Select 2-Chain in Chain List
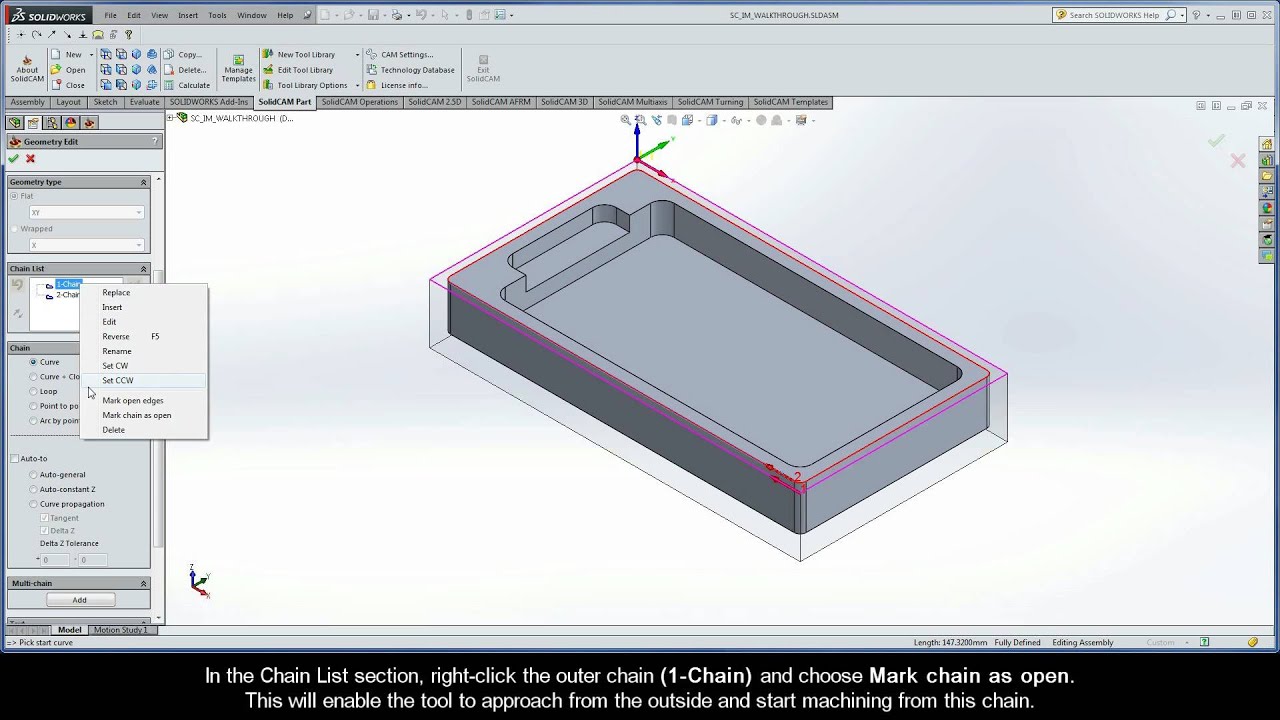 click(67, 295)
